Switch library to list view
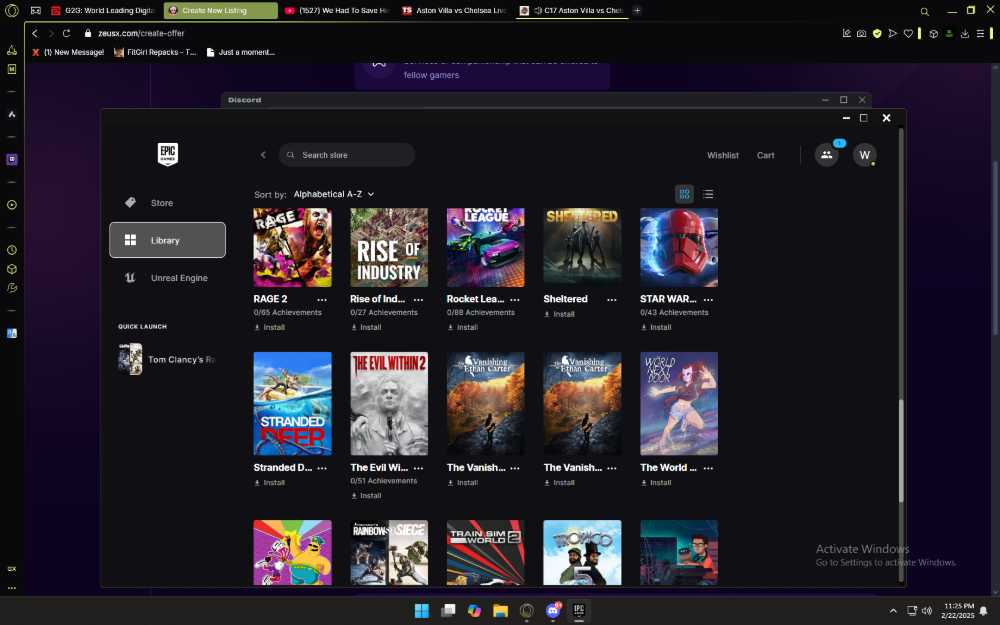This screenshot has width=1000, height=625. coord(708,194)
